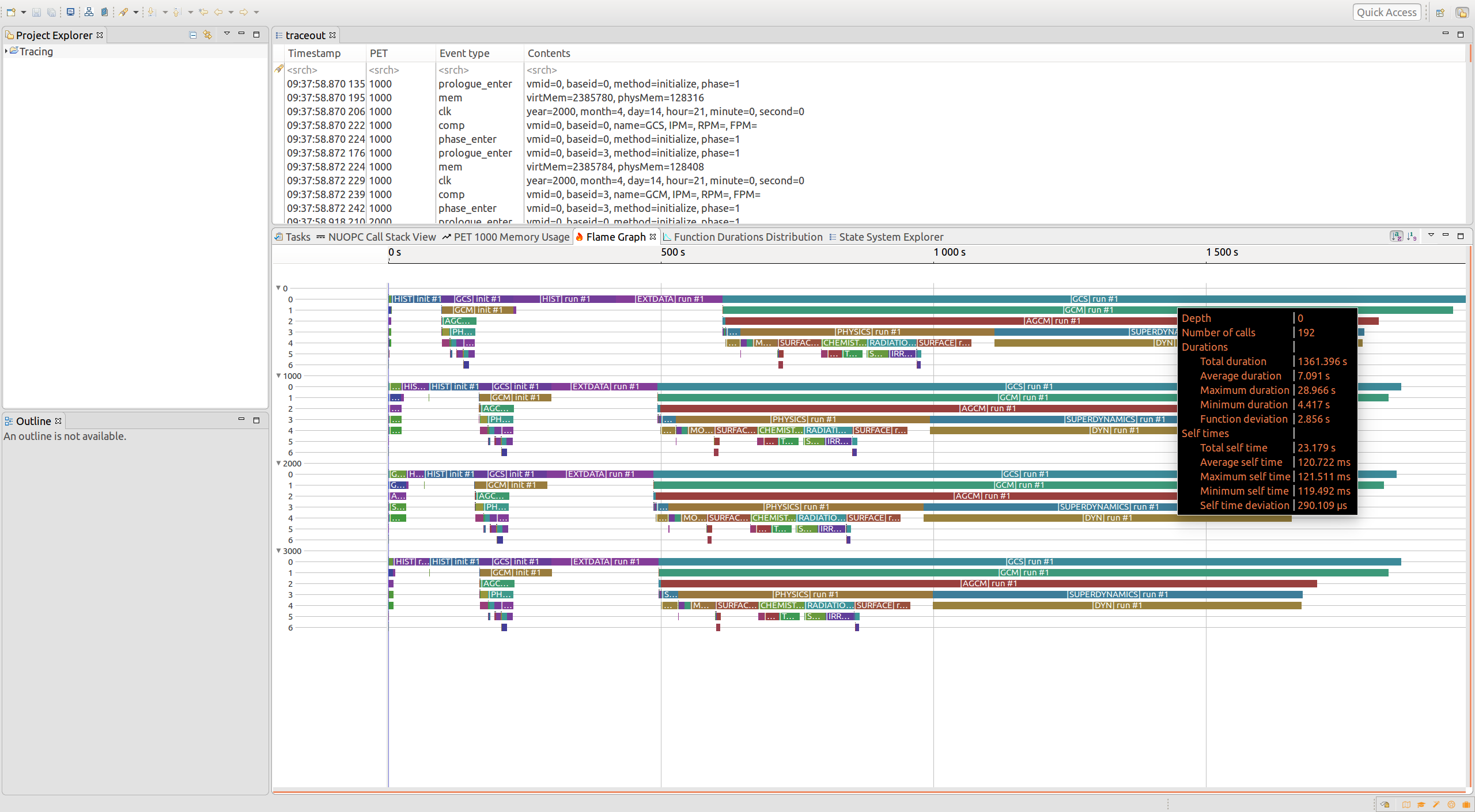Switch to NUOPC Call Stack View tab

[381, 237]
